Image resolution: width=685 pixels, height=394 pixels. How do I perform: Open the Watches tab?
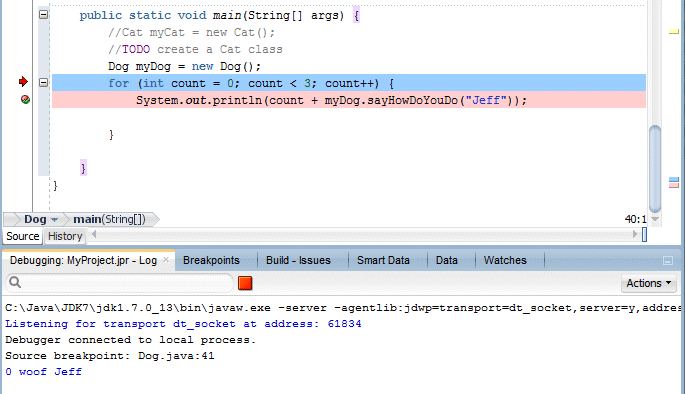coord(505,260)
